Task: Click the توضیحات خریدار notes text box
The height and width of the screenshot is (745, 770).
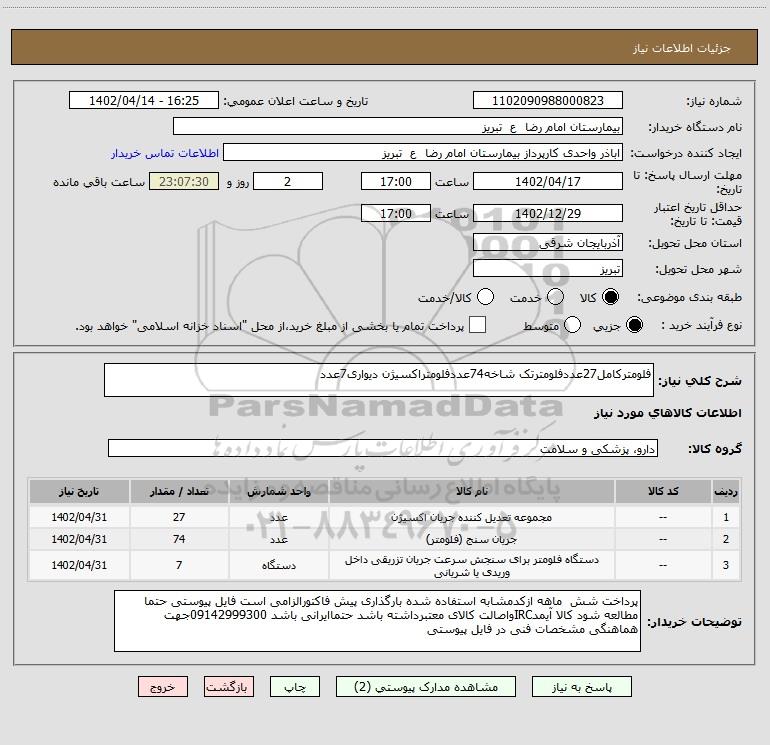Action: 377,621
